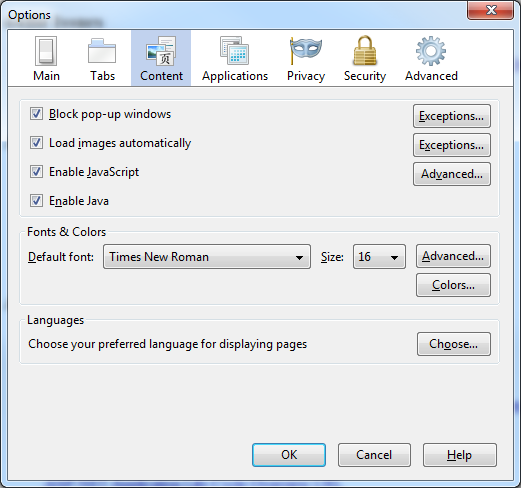Open the Main options panel icon

click(x=46, y=51)
